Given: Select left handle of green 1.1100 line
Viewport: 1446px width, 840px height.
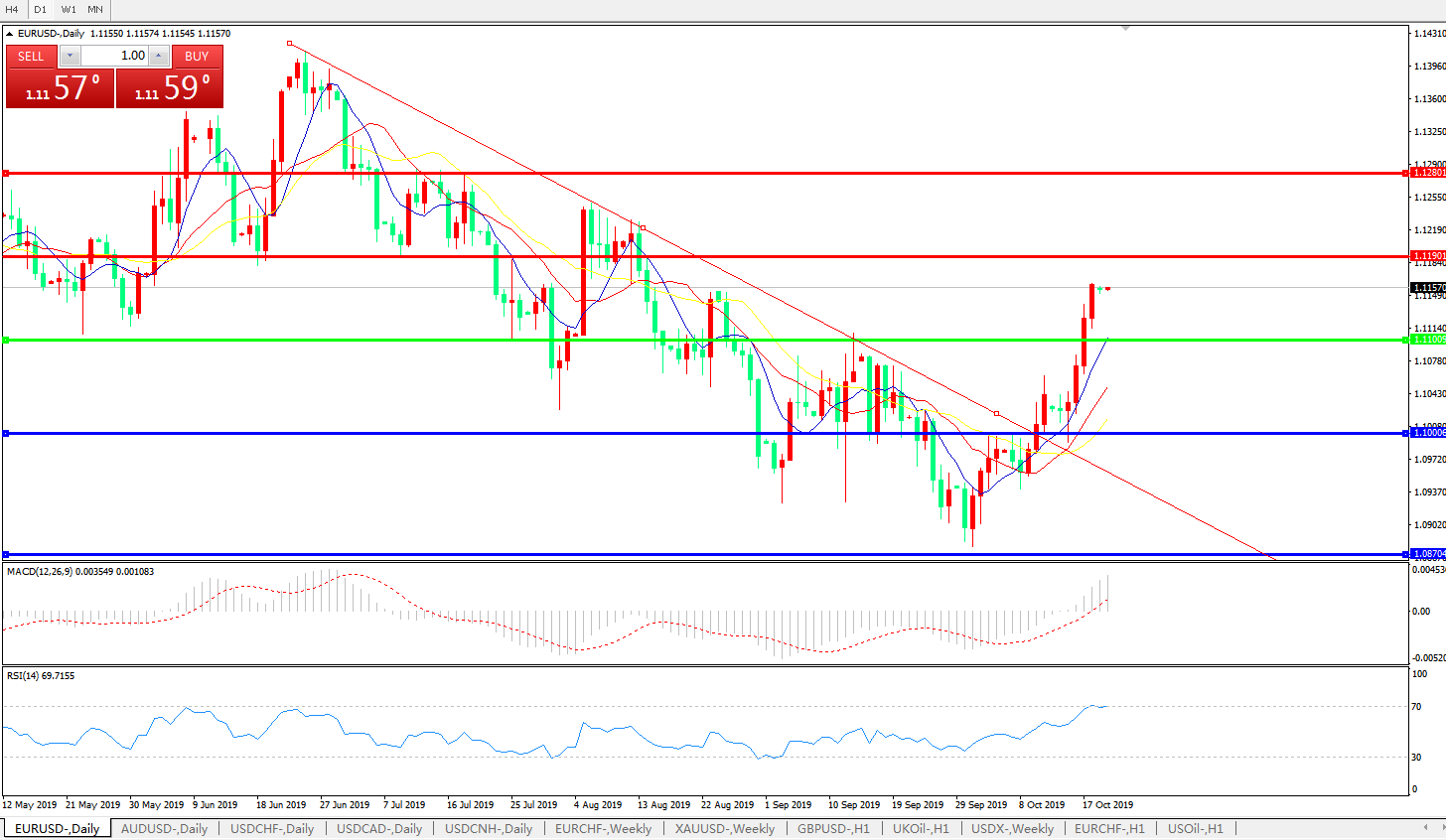Looking at the screenshot, I should pyautogui.click(x=6, y=340).
